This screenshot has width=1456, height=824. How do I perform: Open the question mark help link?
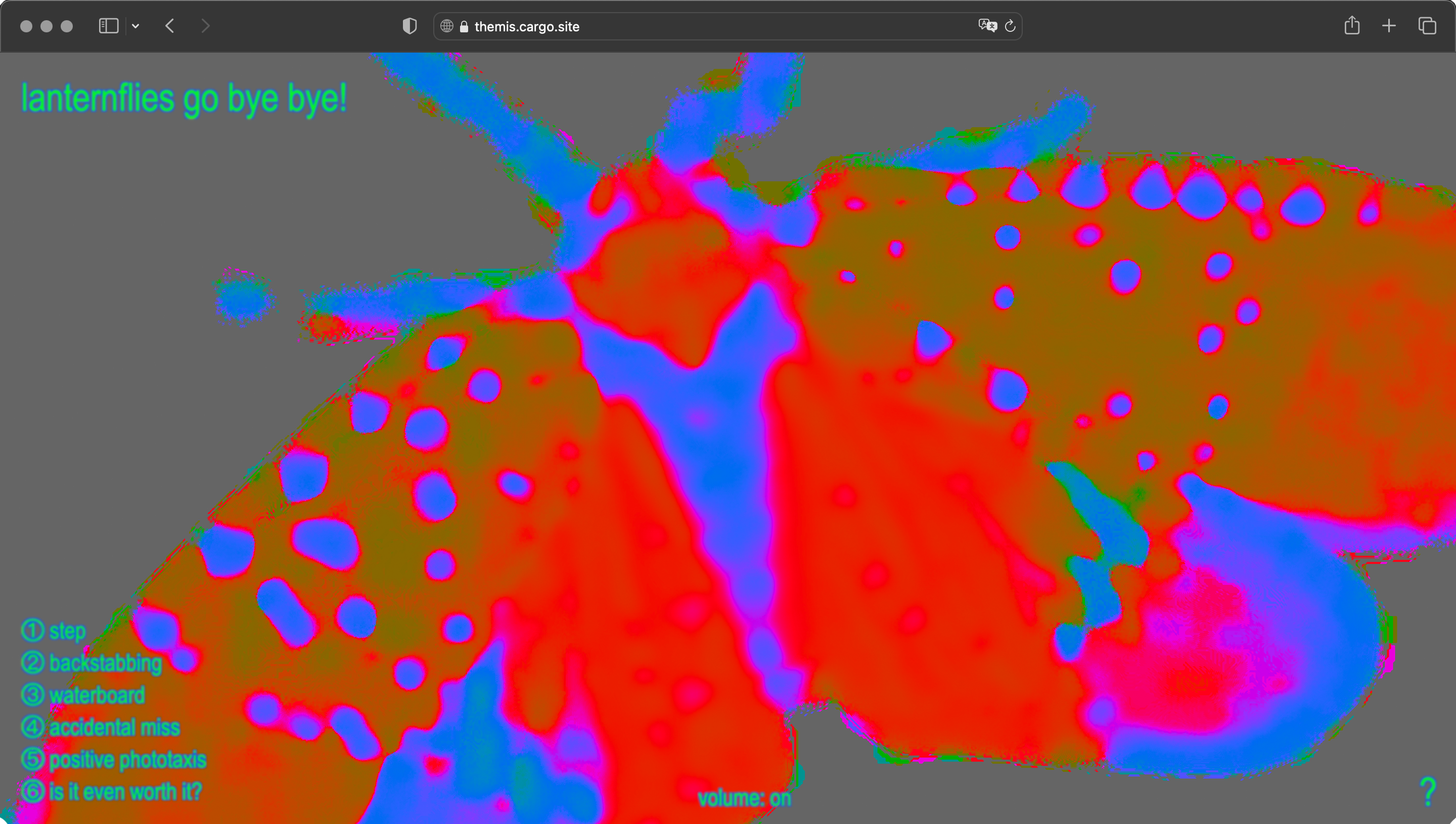[x=1428, y=791]
